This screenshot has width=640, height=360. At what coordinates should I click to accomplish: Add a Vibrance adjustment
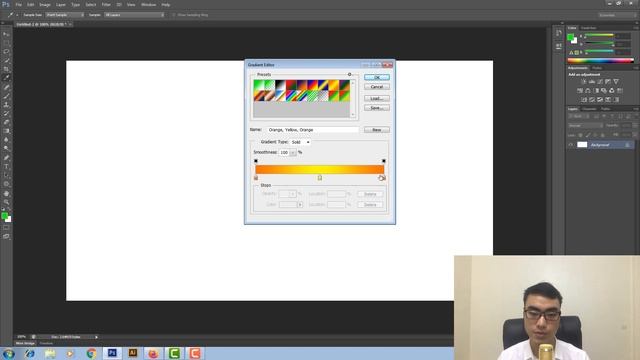click(x=616, y=82)
